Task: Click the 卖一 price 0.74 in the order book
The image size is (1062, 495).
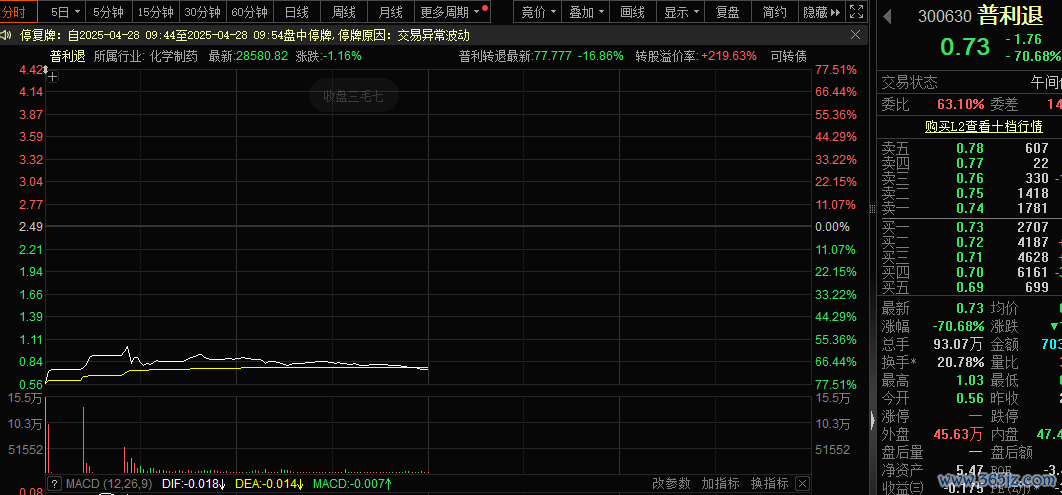Action: coord(969,208)
